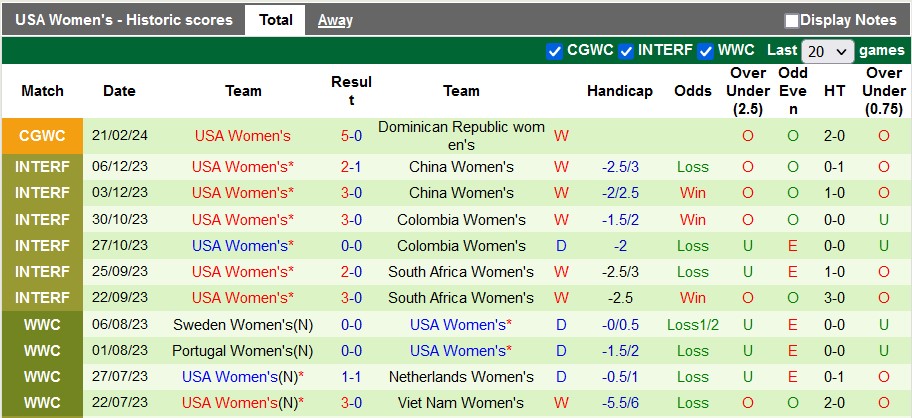Select the Total tab
This screenshot has height=418, width=912.
point(276,20)
